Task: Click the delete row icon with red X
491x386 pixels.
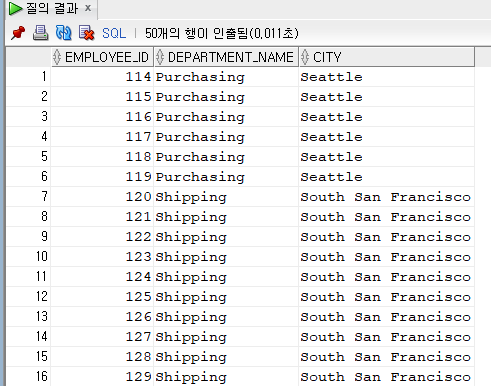Action: coord(86,33)
